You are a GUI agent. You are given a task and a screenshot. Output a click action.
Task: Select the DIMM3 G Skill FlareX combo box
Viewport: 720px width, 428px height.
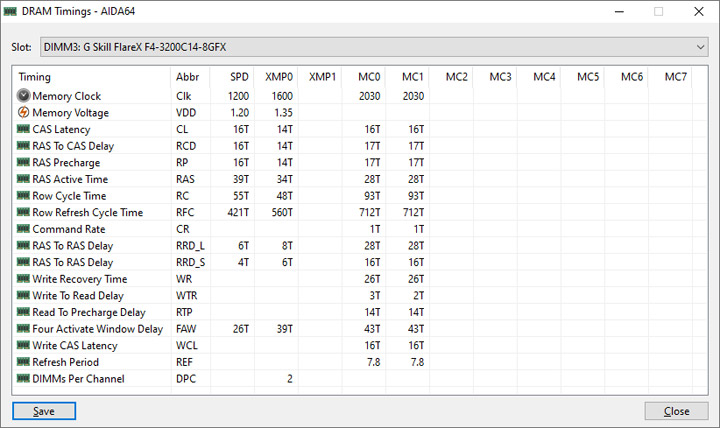point(374,47)
